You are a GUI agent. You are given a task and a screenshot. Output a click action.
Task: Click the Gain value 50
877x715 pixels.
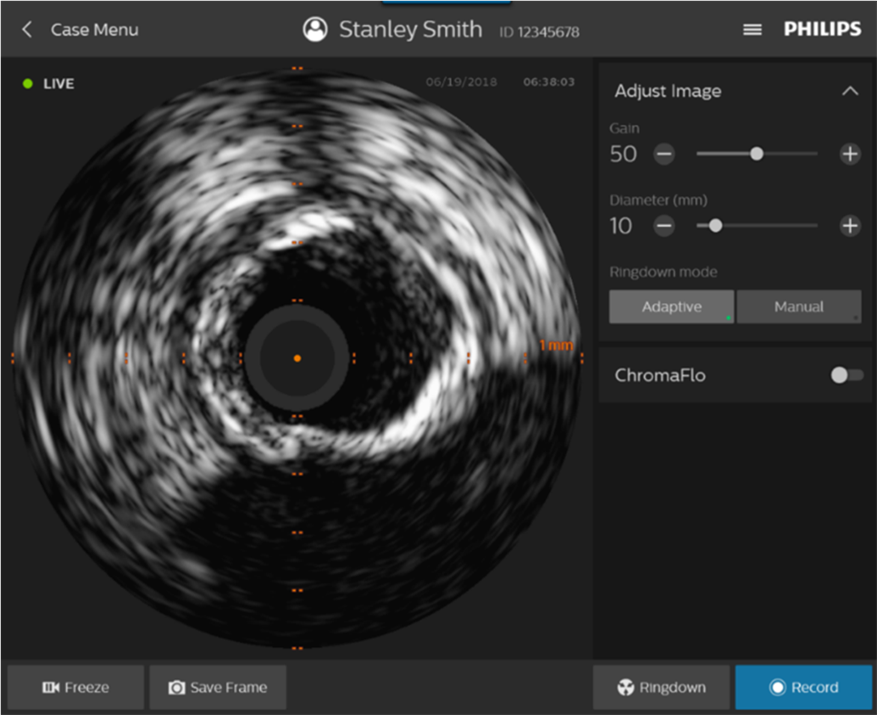coord(623,154)
